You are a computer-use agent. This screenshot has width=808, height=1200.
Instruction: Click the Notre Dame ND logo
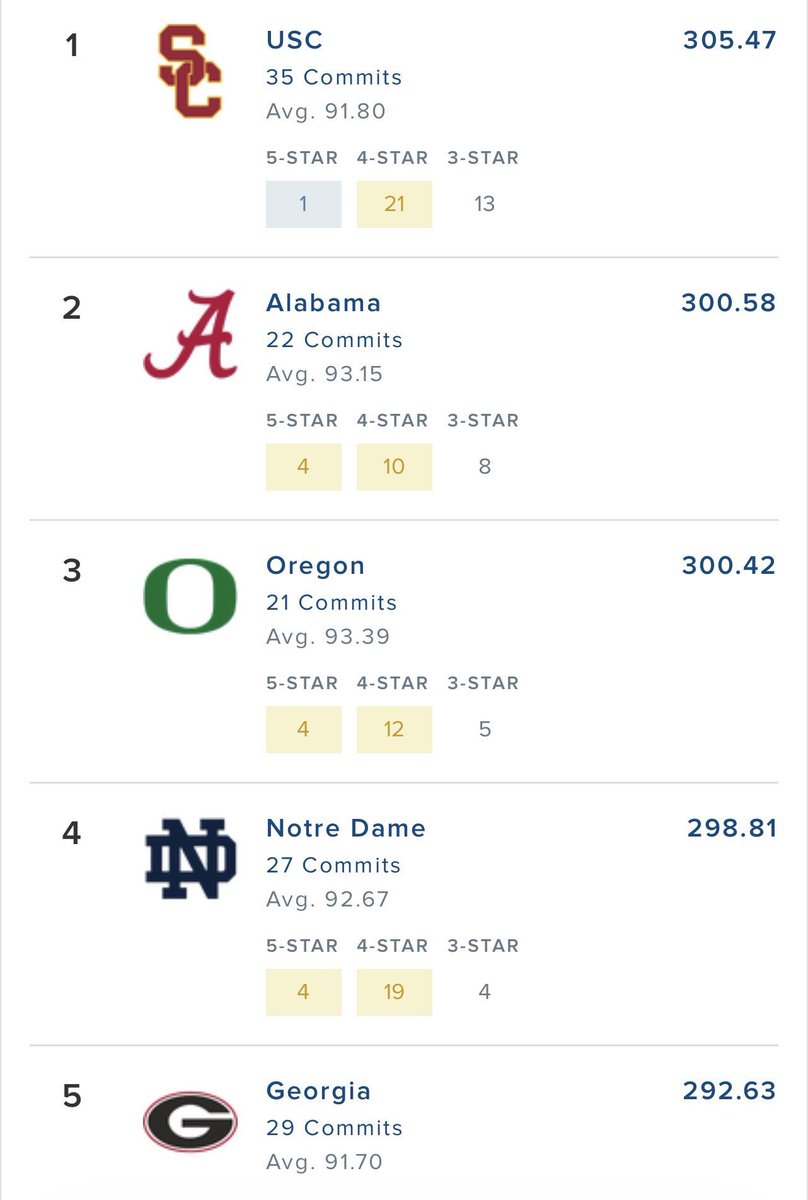(190, 858)
